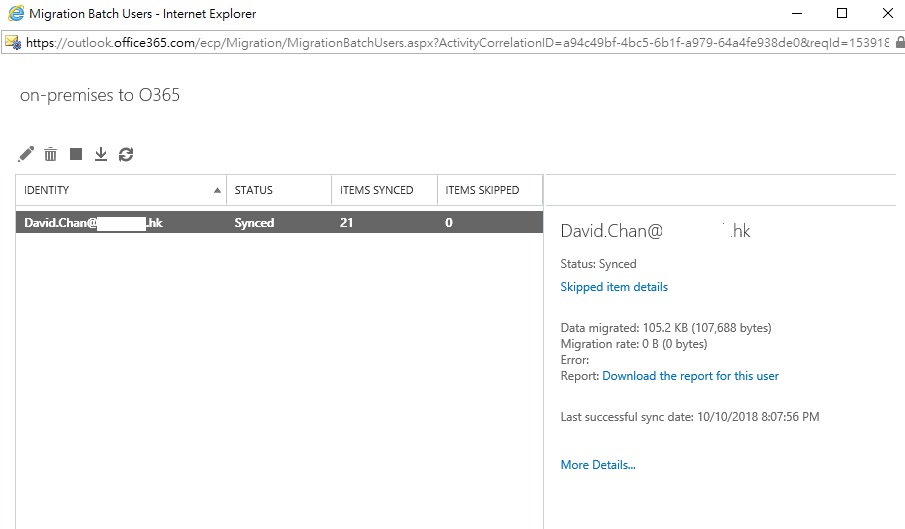Click the page favicon in address bar
This screenshot has width=905, height=529.
click(x=13, y=43)
